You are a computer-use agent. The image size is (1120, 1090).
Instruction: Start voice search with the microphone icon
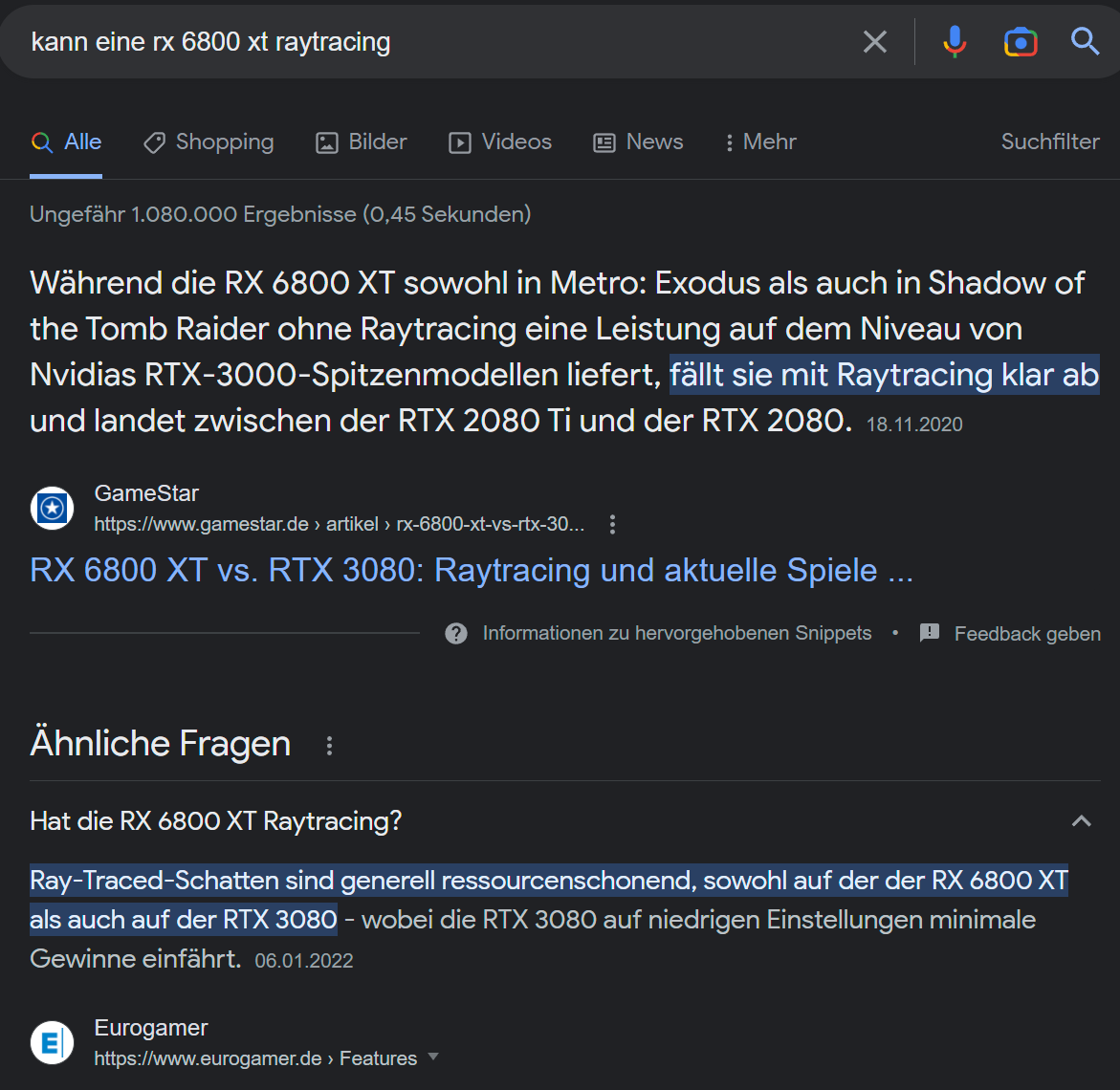pyautogui.click(x=955, y=41)
